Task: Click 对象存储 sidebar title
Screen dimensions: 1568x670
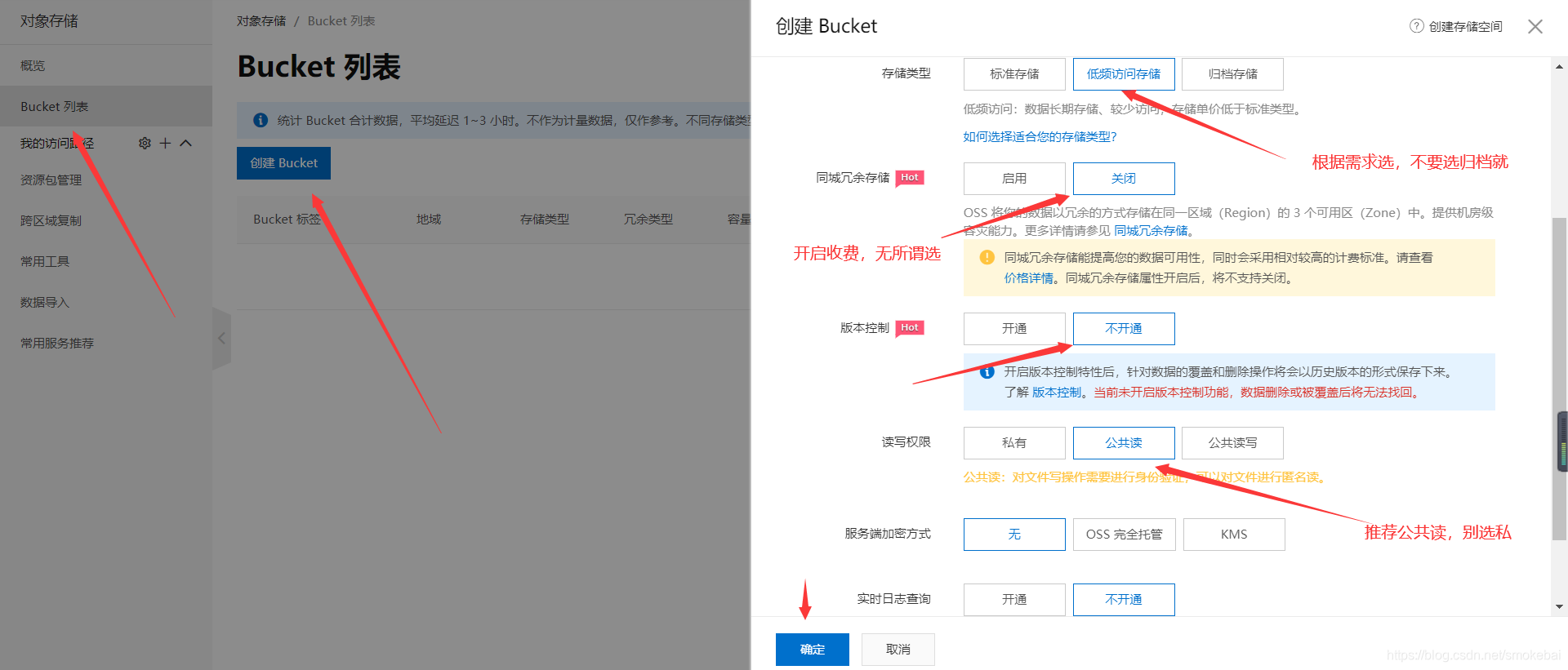Action: pos(49,21)
